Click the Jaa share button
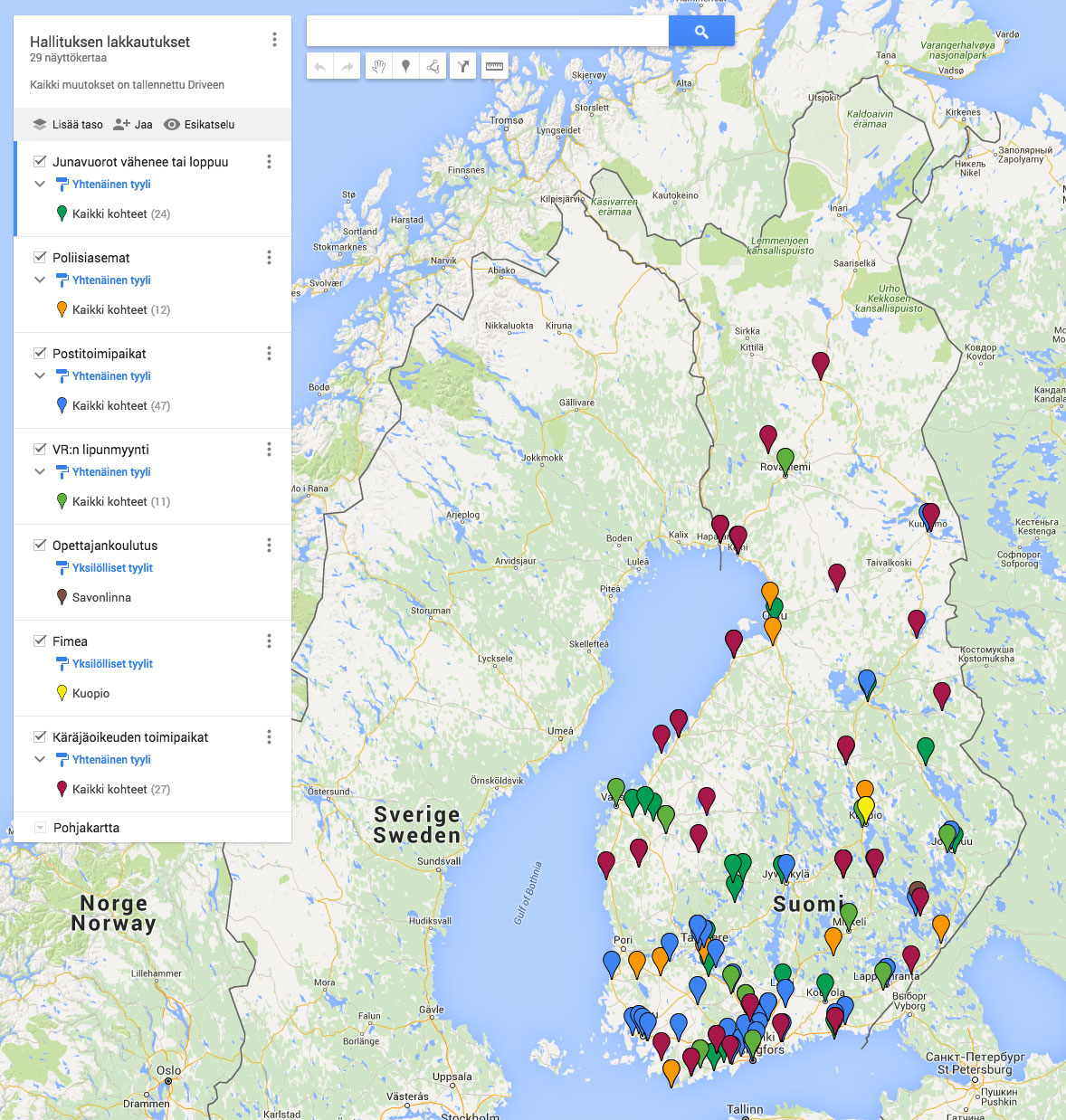The image size is (1066, 1120). click(x=133, y=125)
